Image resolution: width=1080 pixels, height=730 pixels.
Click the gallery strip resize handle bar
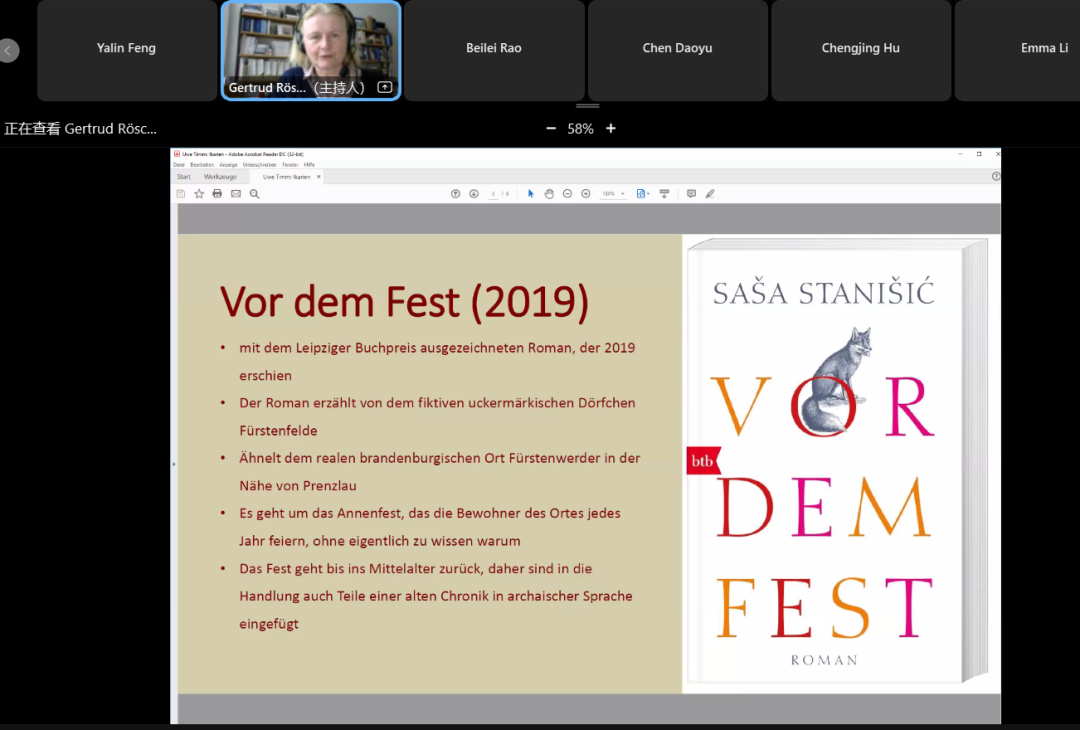pos(588,106)
